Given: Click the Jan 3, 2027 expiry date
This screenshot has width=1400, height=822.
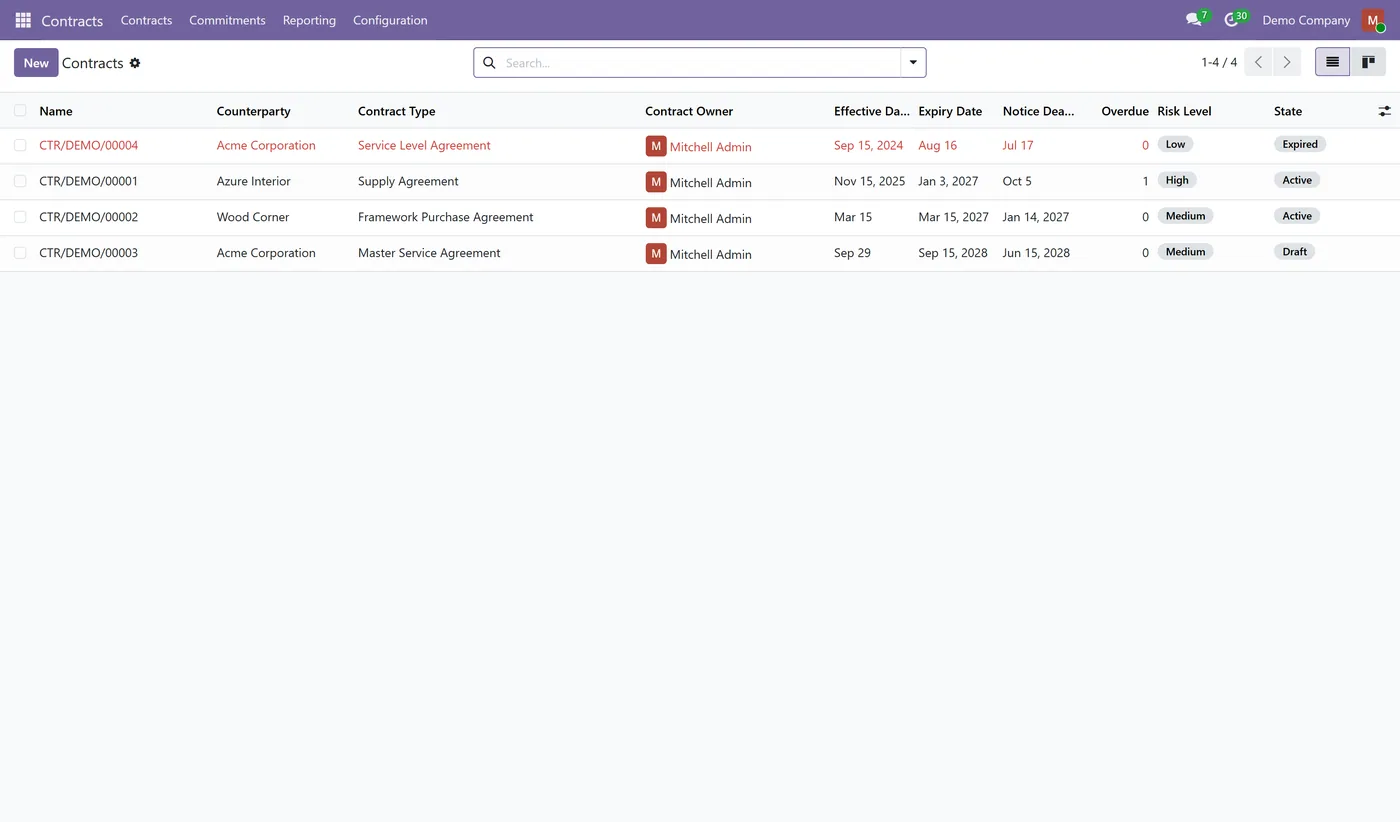Looking at the screenshot, I should 948,181.
